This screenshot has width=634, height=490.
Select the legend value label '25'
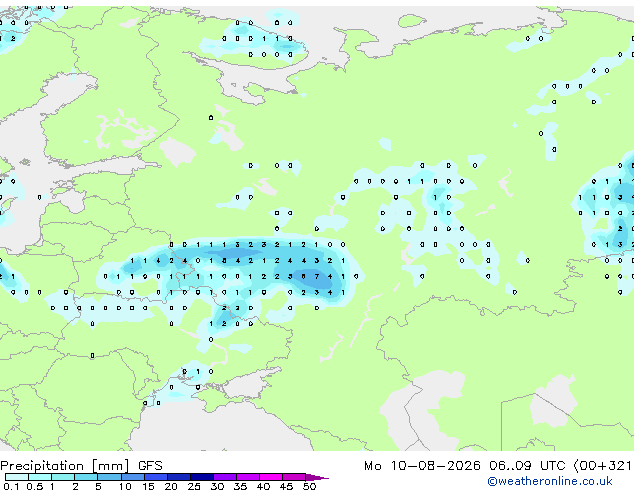tap(194, 486)
